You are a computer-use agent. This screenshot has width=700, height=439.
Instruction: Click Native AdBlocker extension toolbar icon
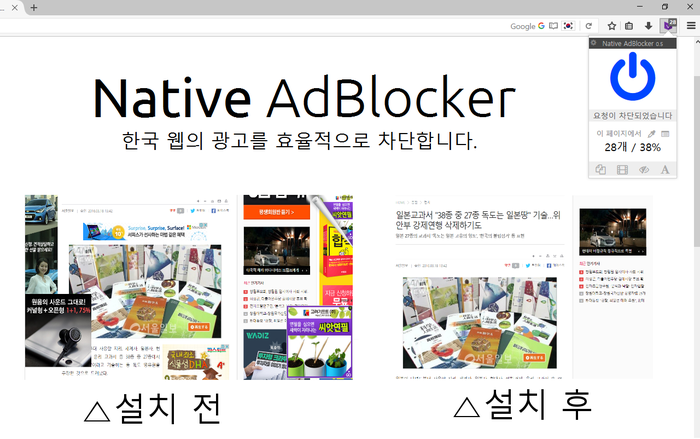pos(668,25)
